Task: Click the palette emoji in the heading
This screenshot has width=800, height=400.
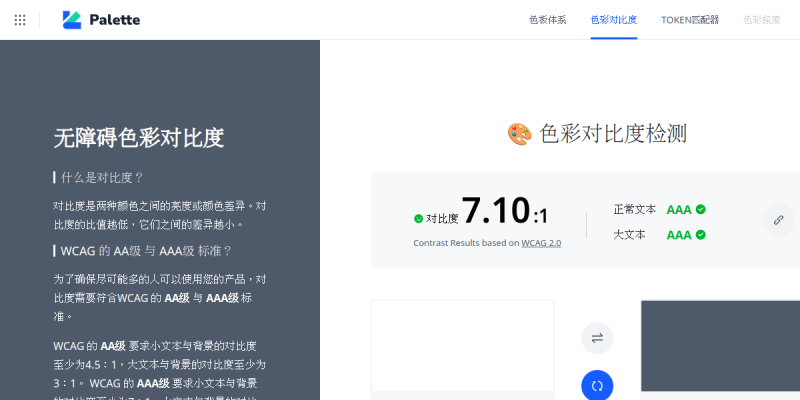Action: click(519, 134)
